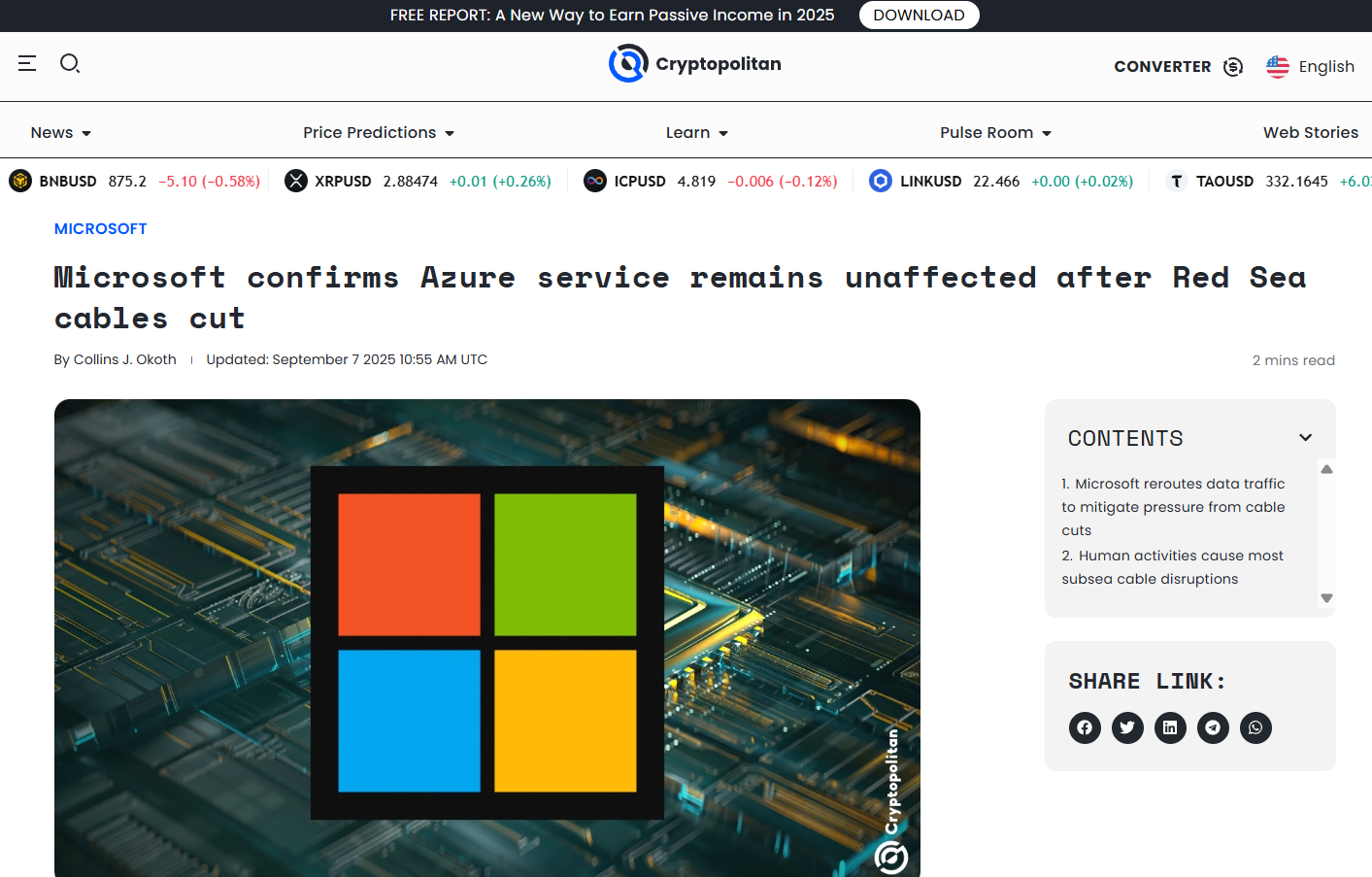Image resolution: width=1372 pixels, height=877 pixels.
Task: Open the currency converter icon
Action: click(1232, 66)
